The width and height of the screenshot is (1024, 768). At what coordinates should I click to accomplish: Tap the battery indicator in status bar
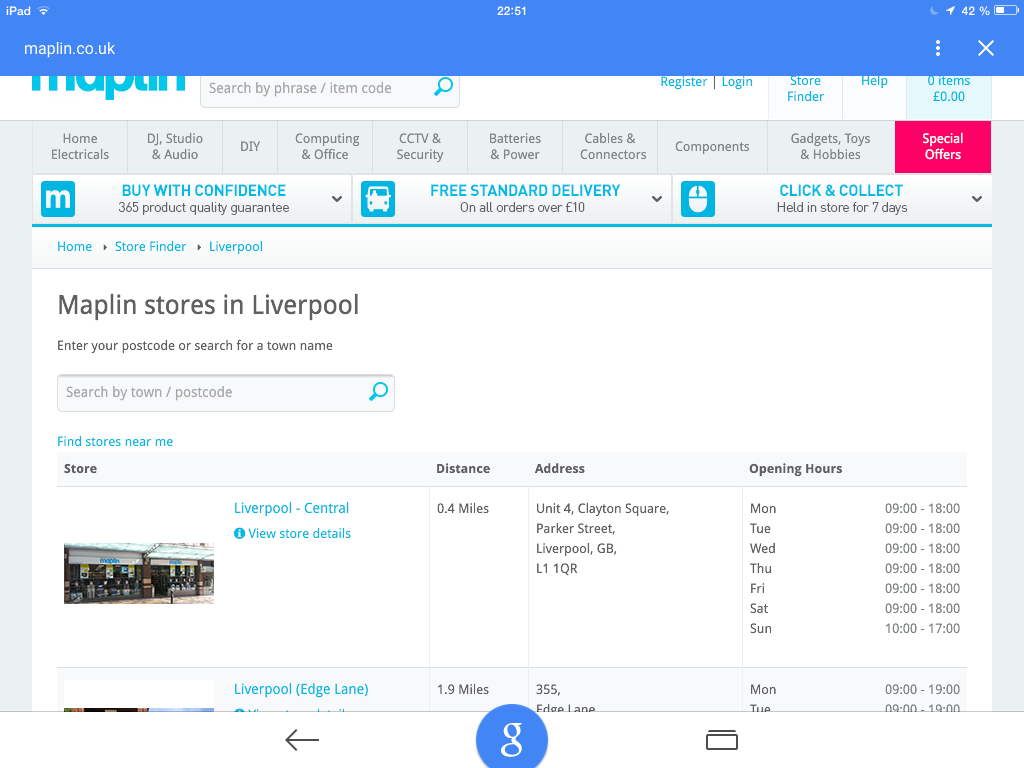[1006, 10]
